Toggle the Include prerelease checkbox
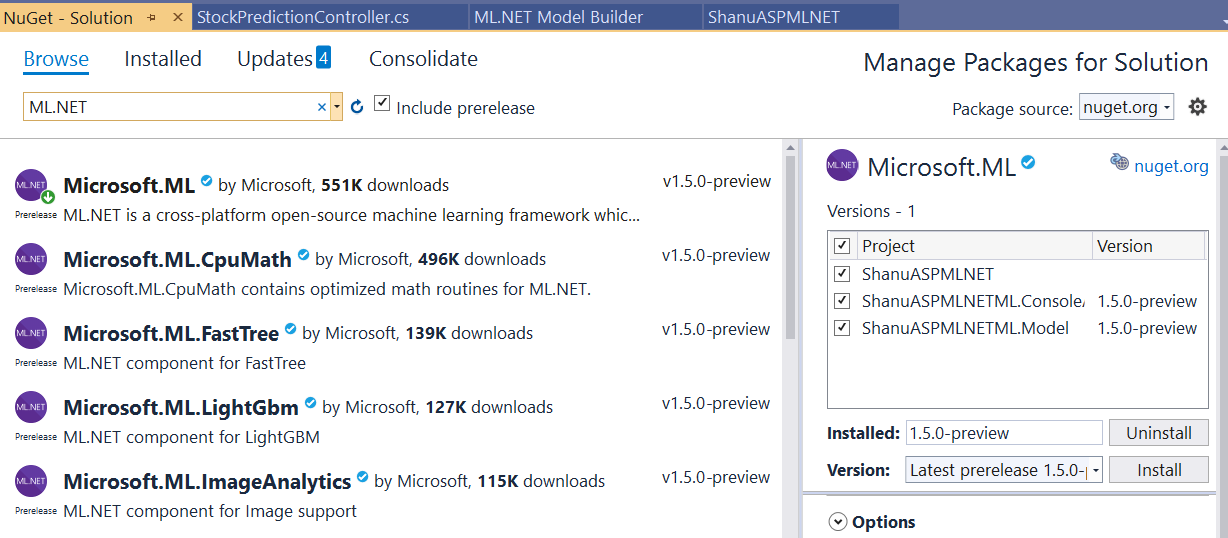 (382, 103)
